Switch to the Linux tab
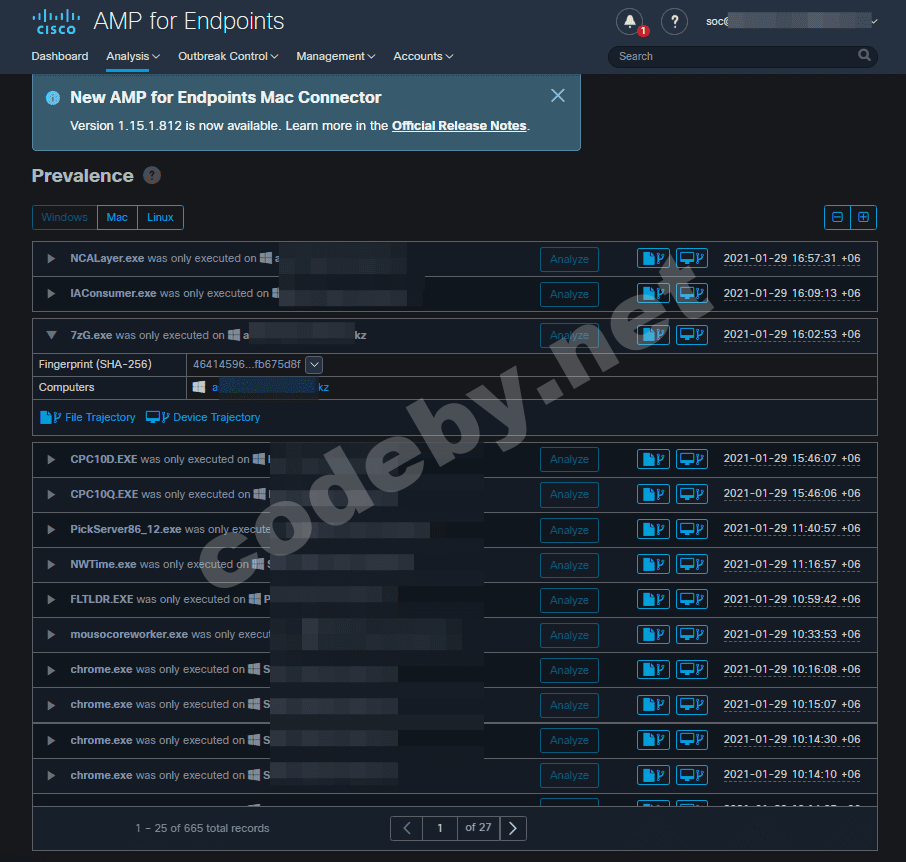 tap(160, 217)
